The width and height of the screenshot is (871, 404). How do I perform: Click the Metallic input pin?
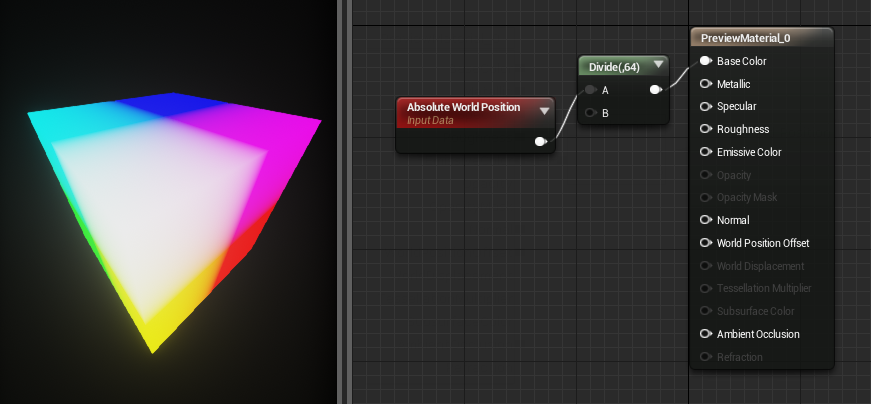pos(705,84)
